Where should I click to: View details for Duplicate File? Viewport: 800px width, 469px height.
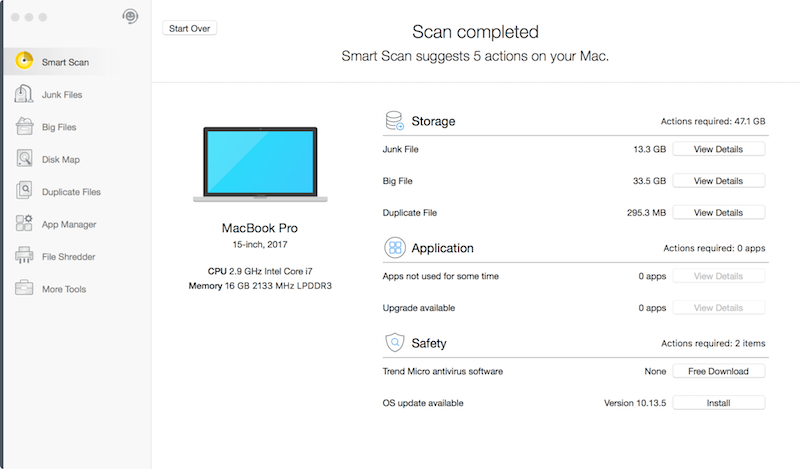(x=718, y=212)
